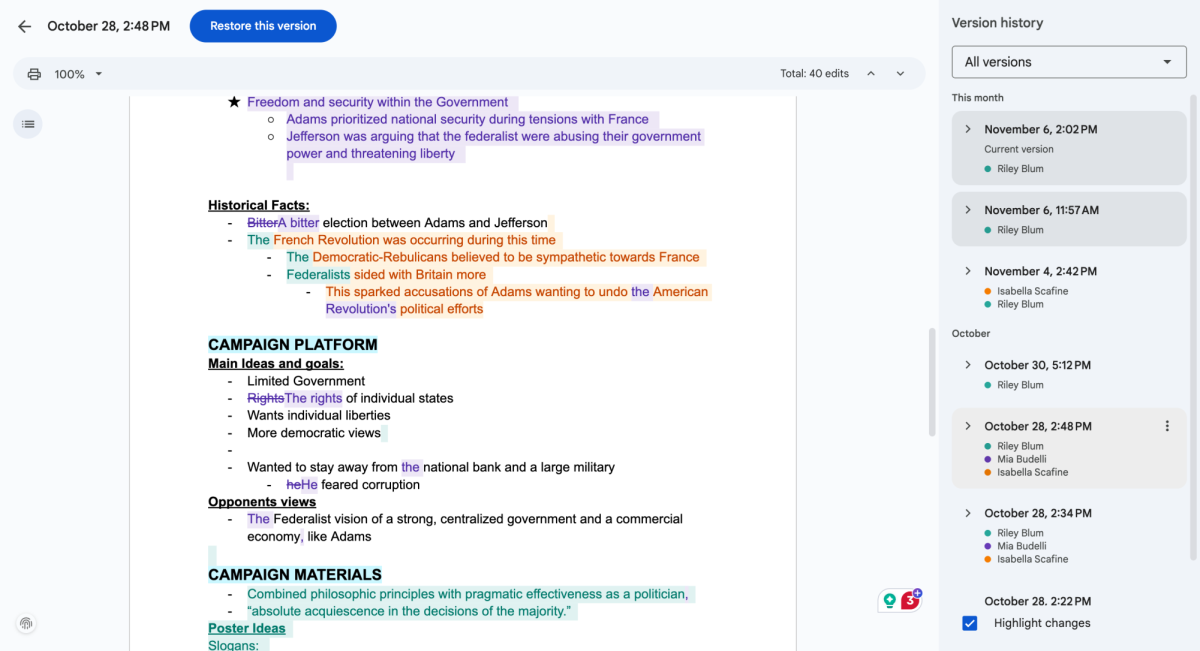1200x651 pixels.
Task: Jump to previous edit with up chevron
Action: (x=871, y=73)
